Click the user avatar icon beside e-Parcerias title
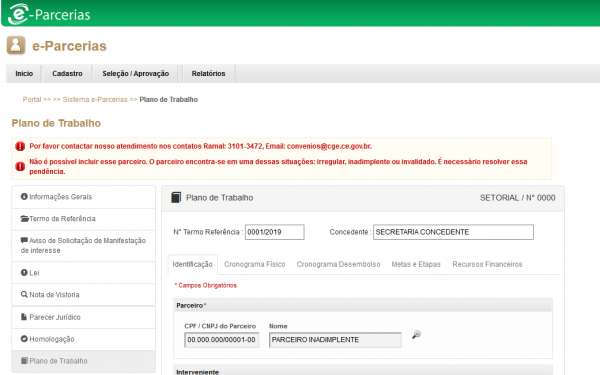The image size is (600, 375). point(16,45)
